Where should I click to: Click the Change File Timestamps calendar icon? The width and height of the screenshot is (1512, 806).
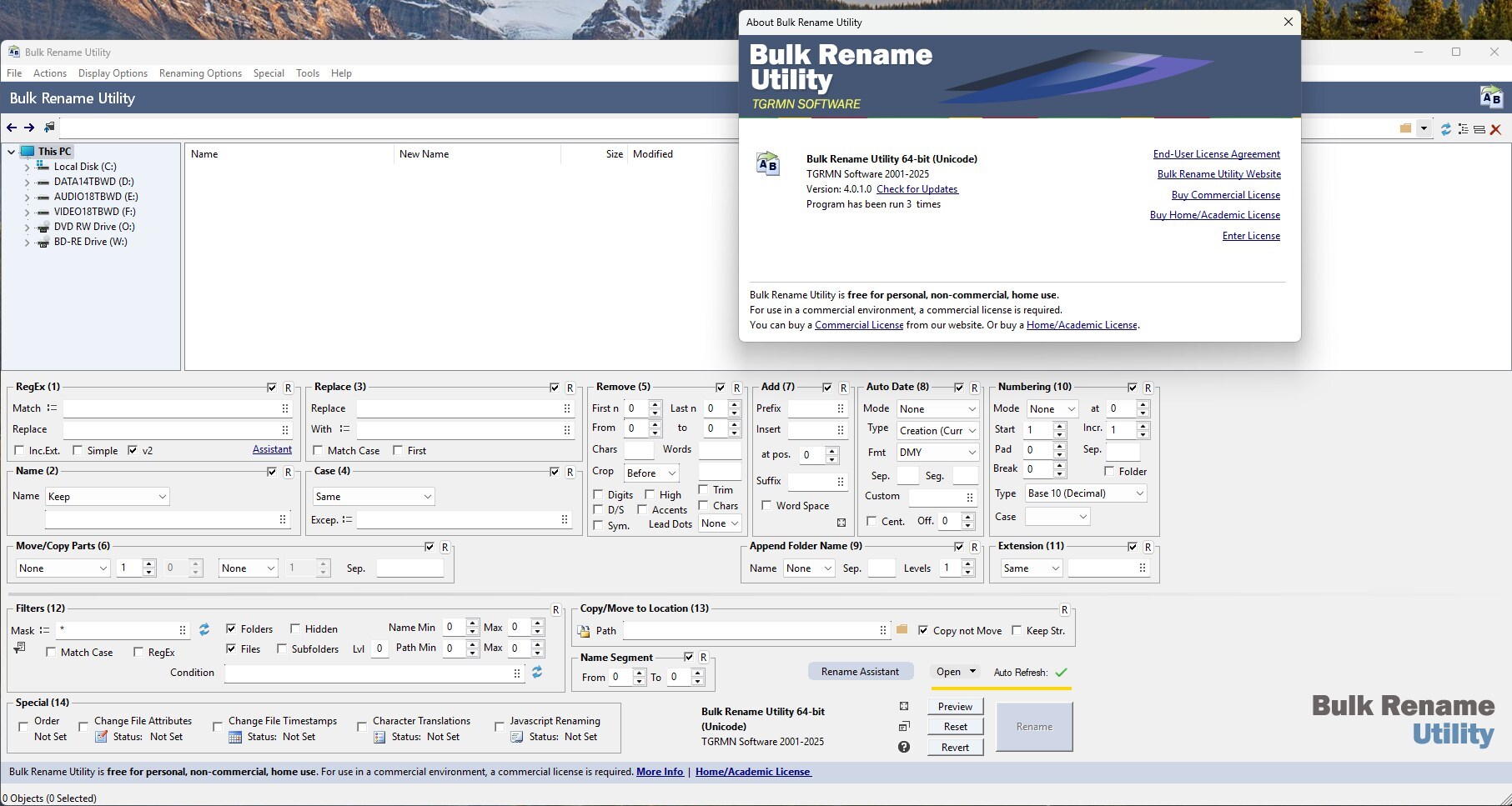point(235,737)
